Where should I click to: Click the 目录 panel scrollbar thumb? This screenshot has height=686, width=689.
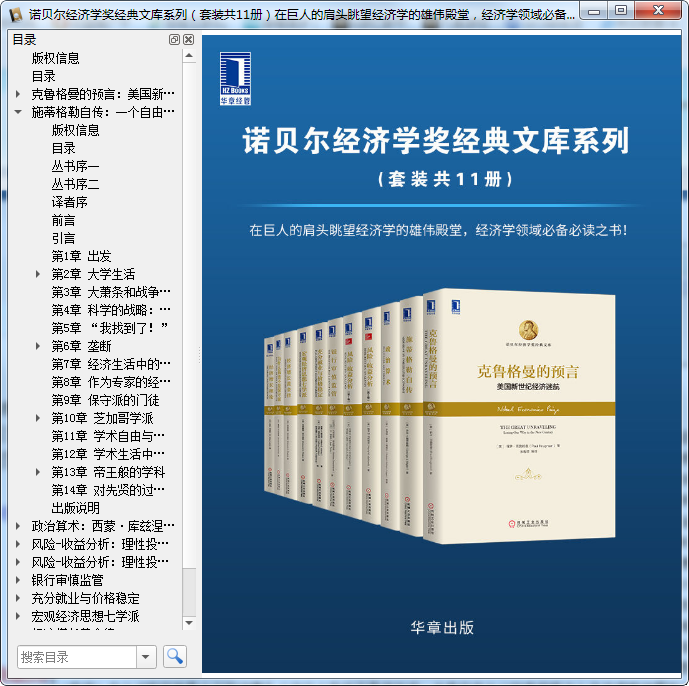(189, 592)
